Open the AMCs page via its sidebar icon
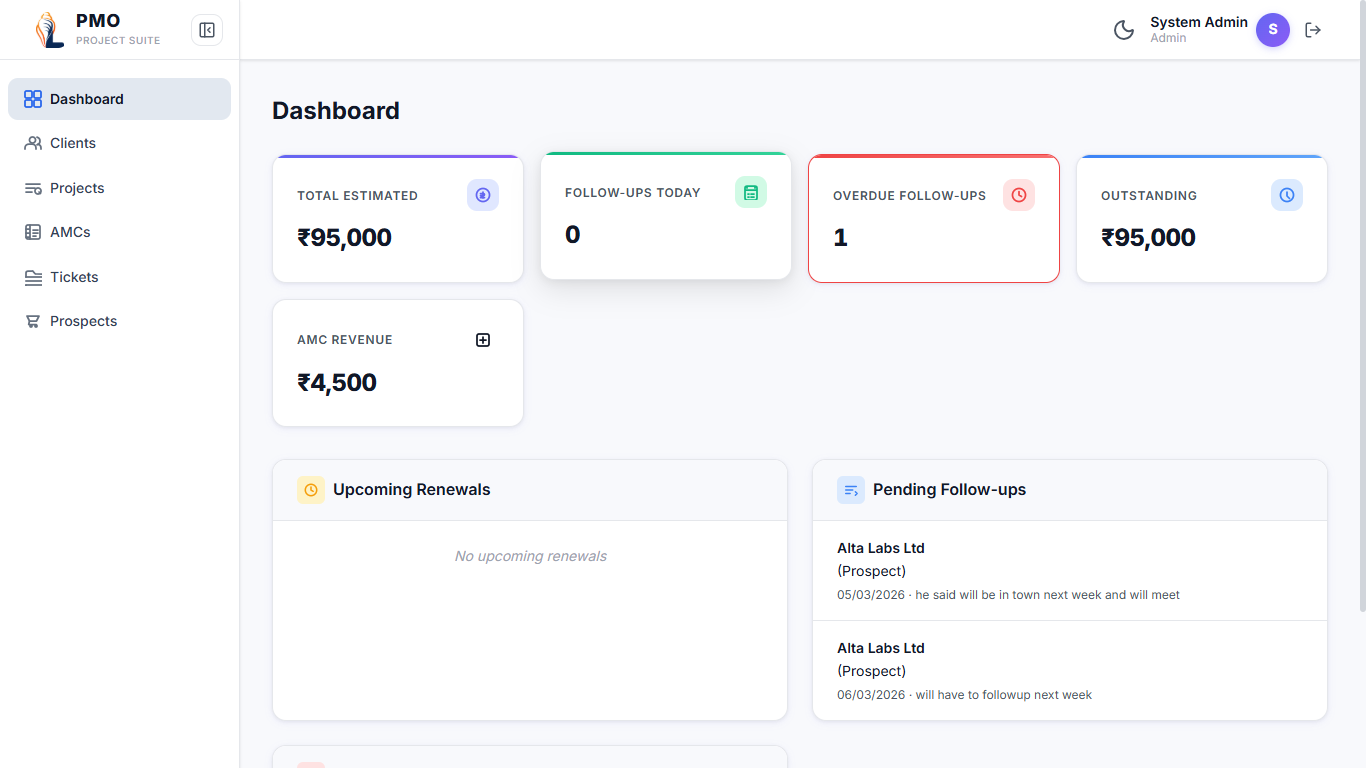This screenshot has height=768, width=1366. coord(31,232)
